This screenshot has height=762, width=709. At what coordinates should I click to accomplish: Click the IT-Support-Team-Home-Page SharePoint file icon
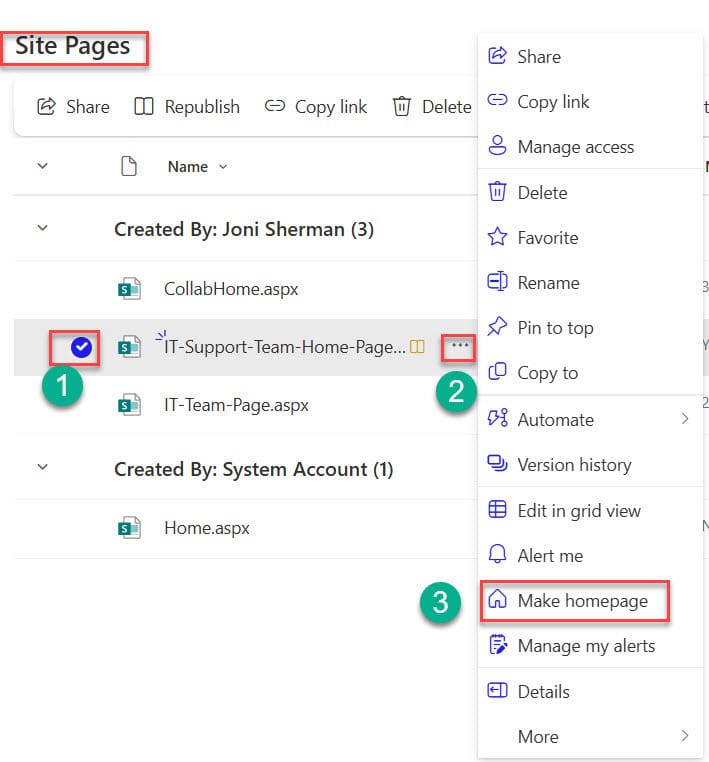tap(129, 346)
